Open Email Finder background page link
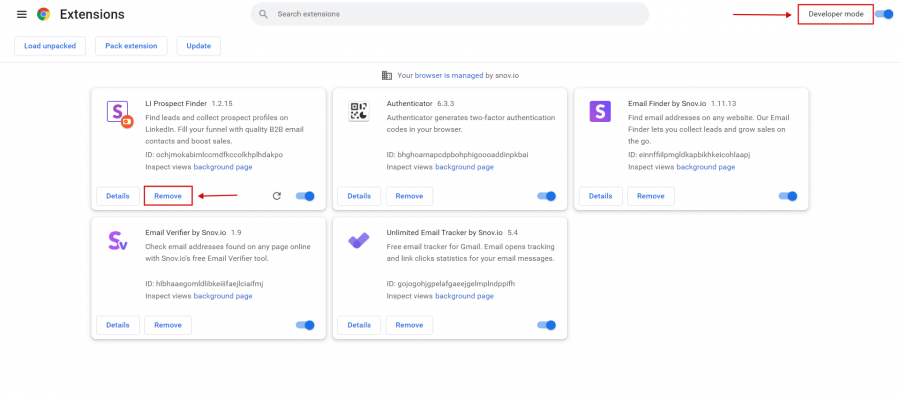 (x=706, y=167)
